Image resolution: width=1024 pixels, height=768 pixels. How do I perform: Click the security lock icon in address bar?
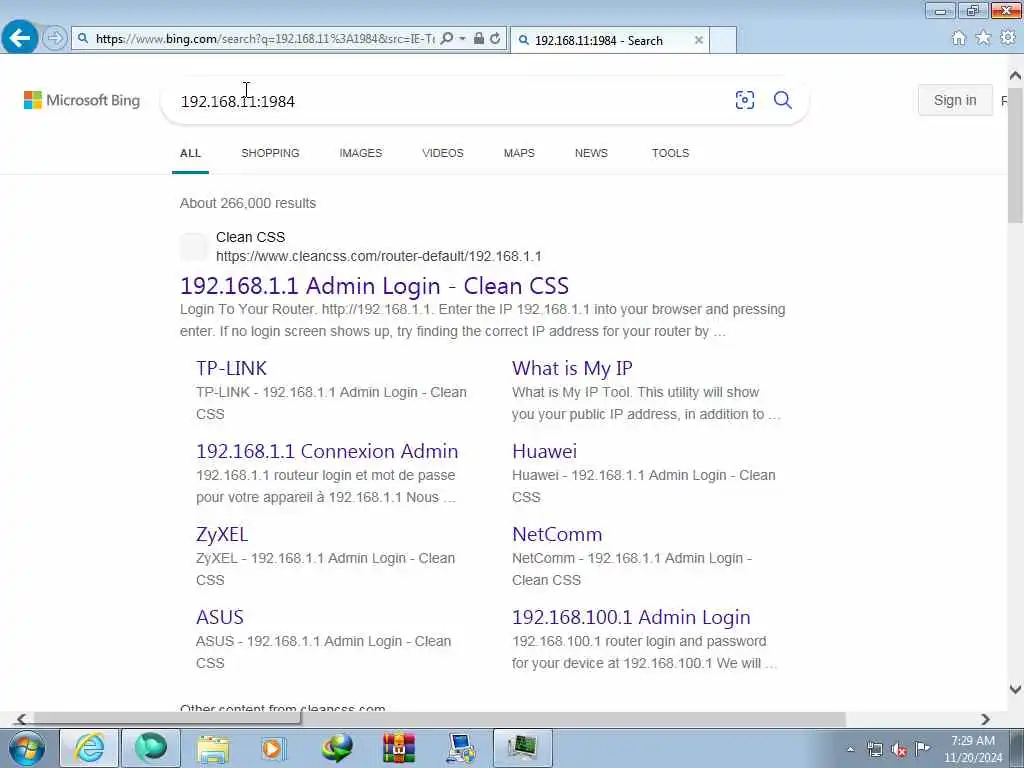479,39
